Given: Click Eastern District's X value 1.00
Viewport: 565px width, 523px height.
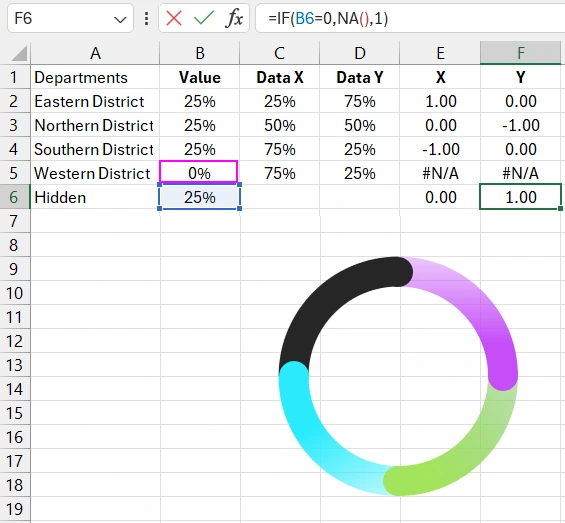Looking at the screenshot, I should (x=440, y=101).
